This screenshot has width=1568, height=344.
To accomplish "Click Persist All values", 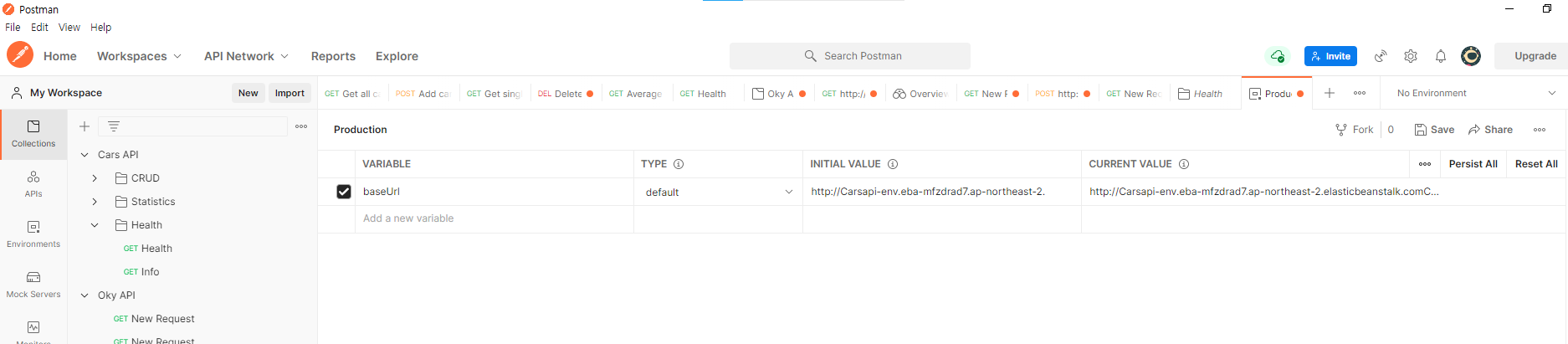I will tap(1473, 164).
